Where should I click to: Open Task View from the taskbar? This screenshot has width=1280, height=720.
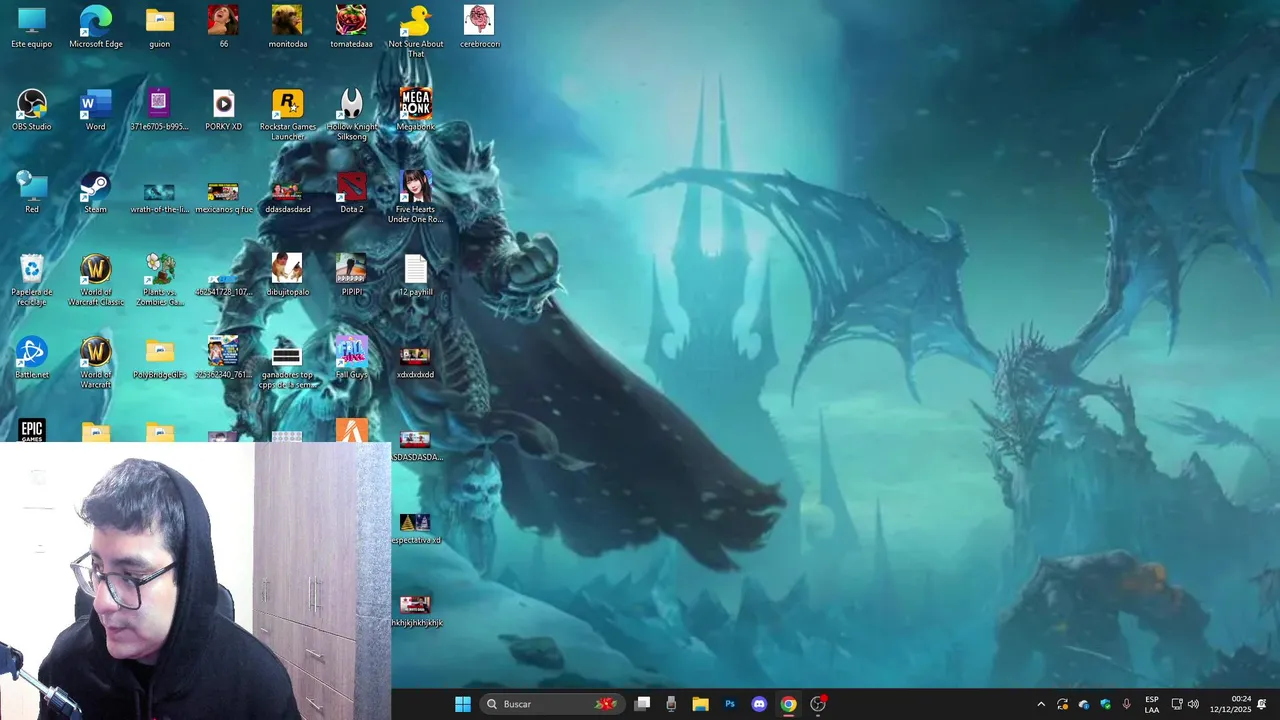coord(642,704)
